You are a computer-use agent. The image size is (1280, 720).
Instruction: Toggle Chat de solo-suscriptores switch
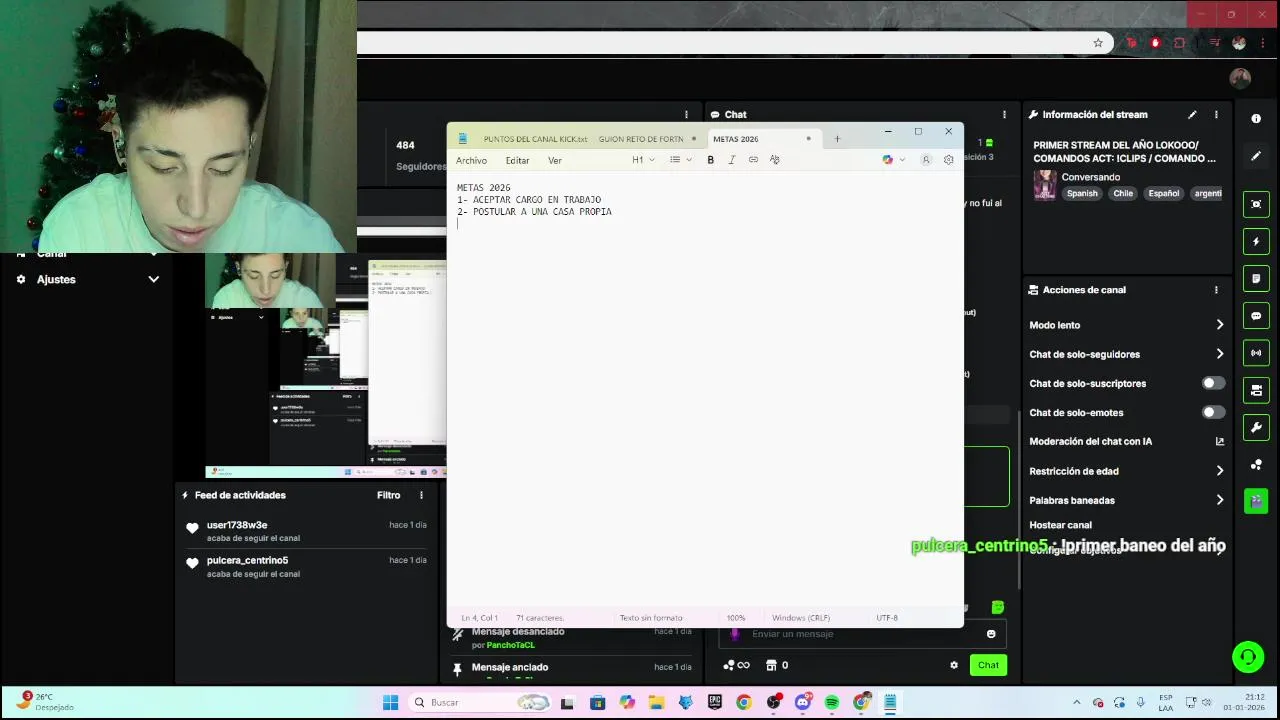(x=1213, y=383)
